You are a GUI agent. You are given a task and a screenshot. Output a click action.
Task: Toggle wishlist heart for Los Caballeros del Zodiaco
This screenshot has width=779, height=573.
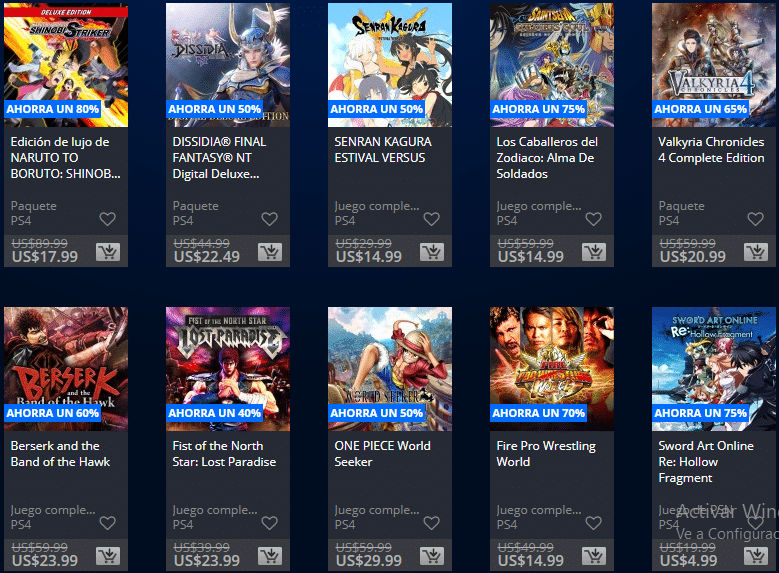coord(593,219)
